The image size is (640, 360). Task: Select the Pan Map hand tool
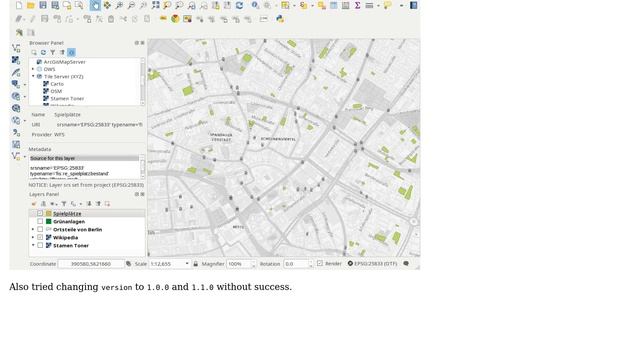pos(95,5)
